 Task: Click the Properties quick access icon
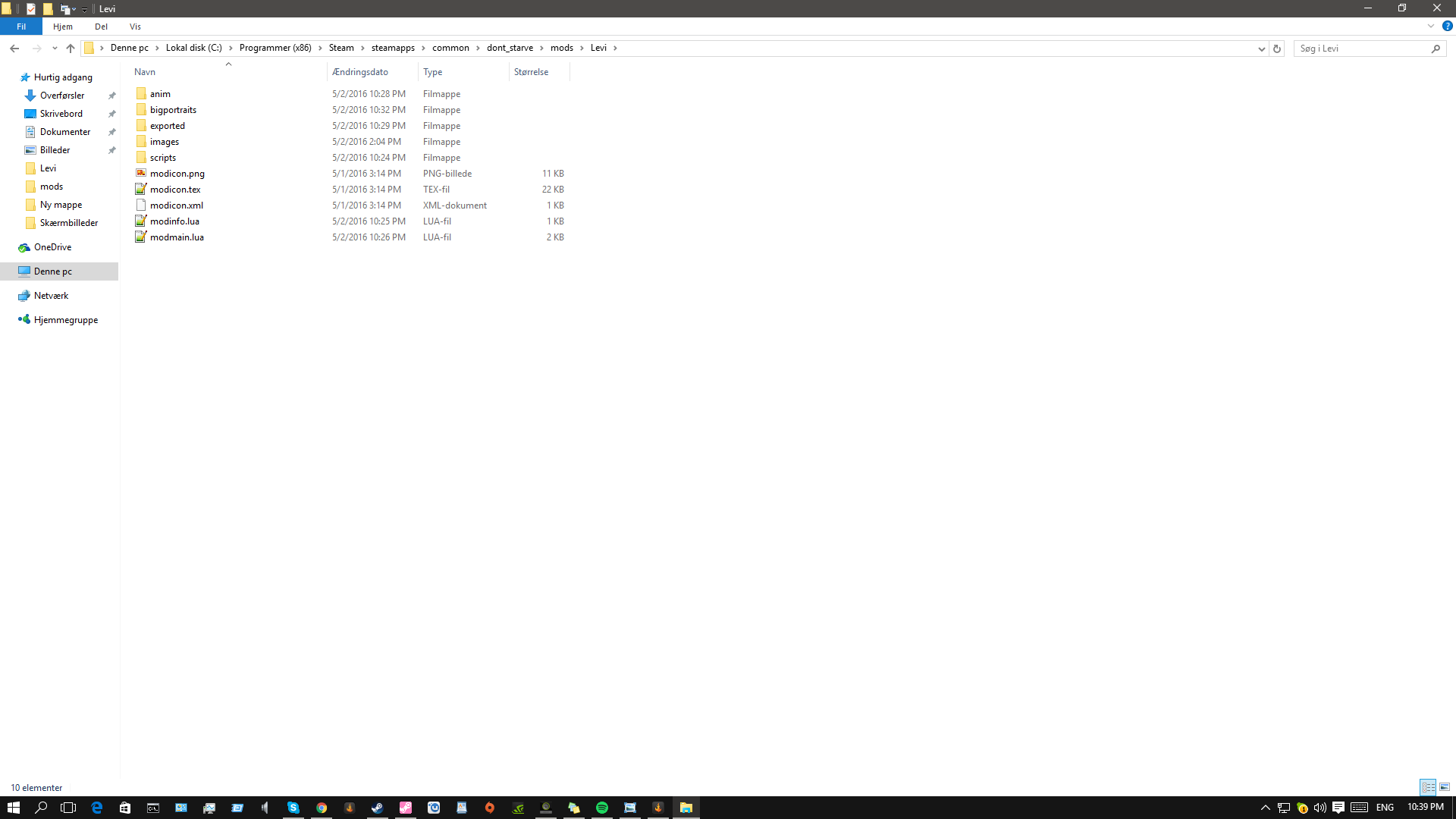pos(31,9)
